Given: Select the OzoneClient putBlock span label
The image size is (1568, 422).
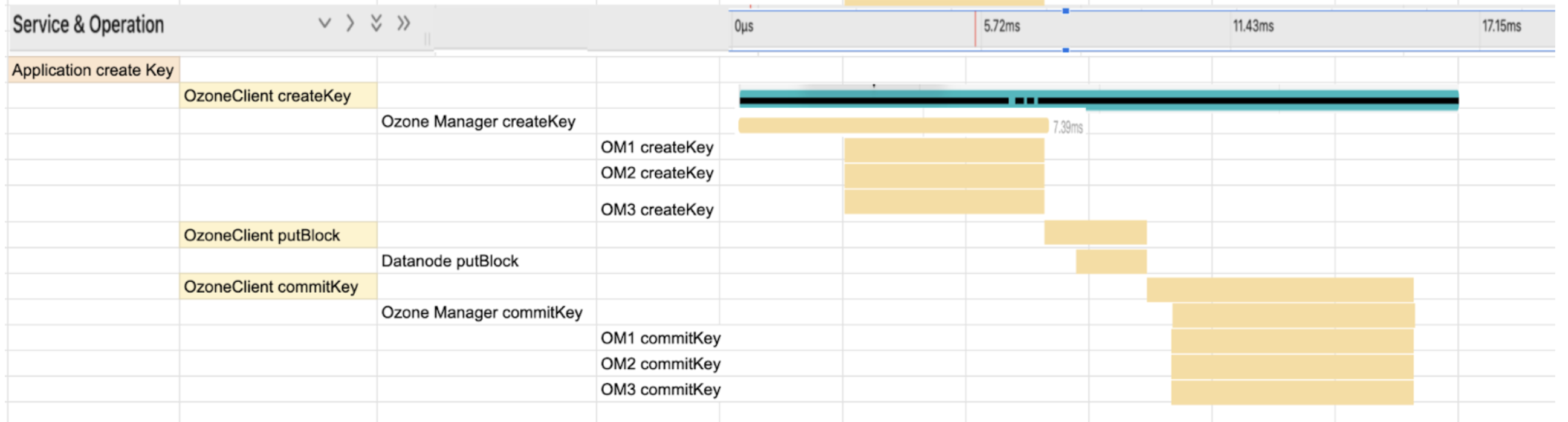Looking at the screenshot, I should pyautogui.click(x=262, y=235).
